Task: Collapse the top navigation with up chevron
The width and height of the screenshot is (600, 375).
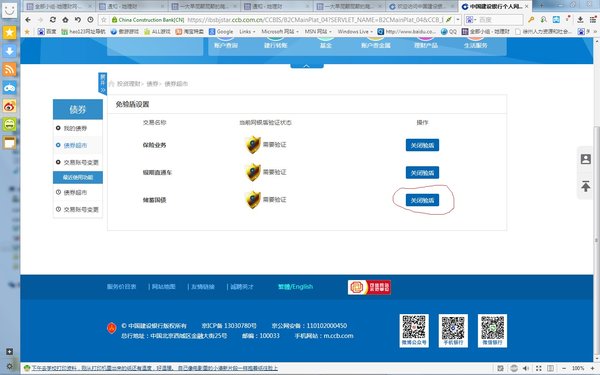Action: 307,66
